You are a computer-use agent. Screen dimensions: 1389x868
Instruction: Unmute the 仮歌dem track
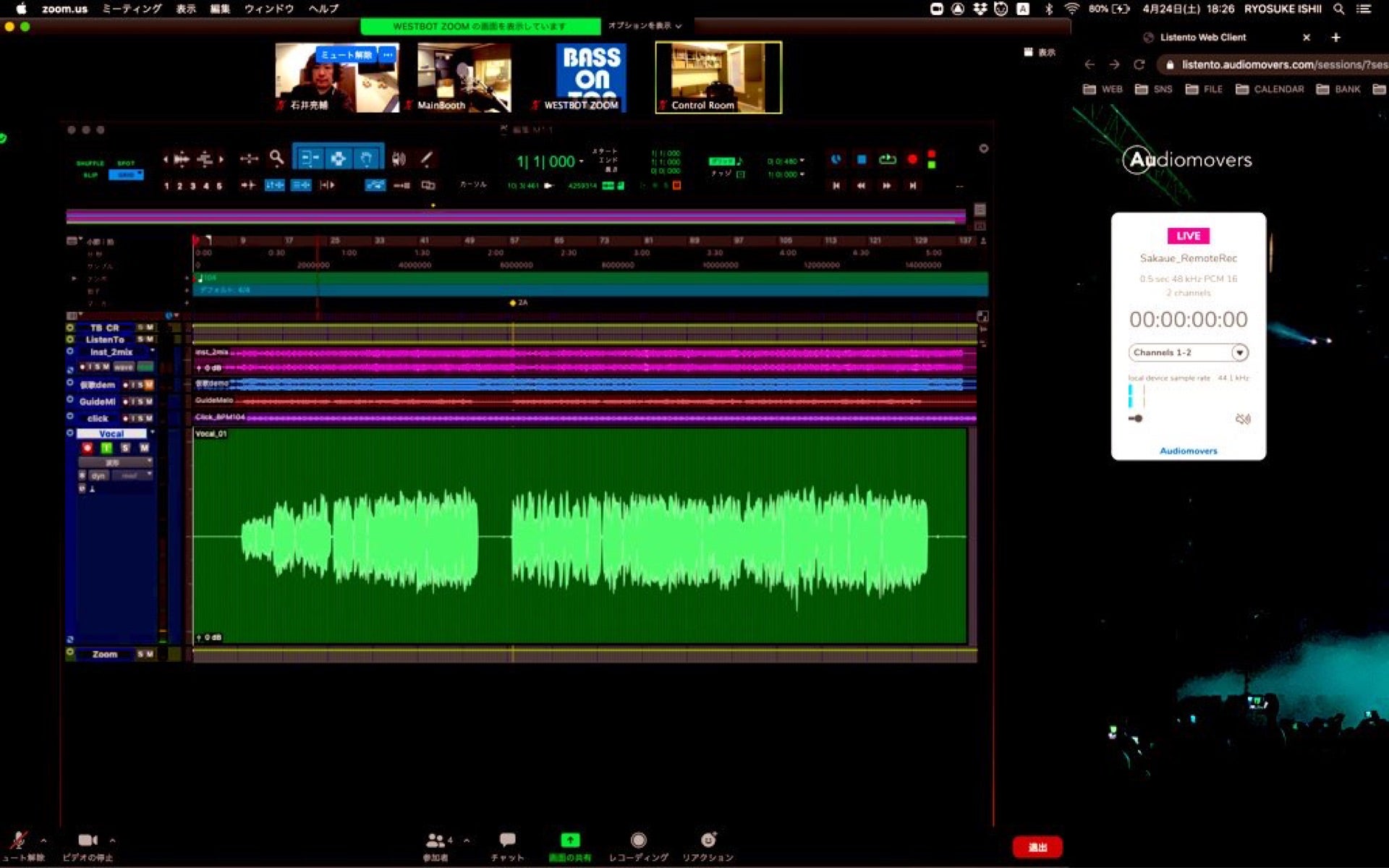[x=149, y=385]
